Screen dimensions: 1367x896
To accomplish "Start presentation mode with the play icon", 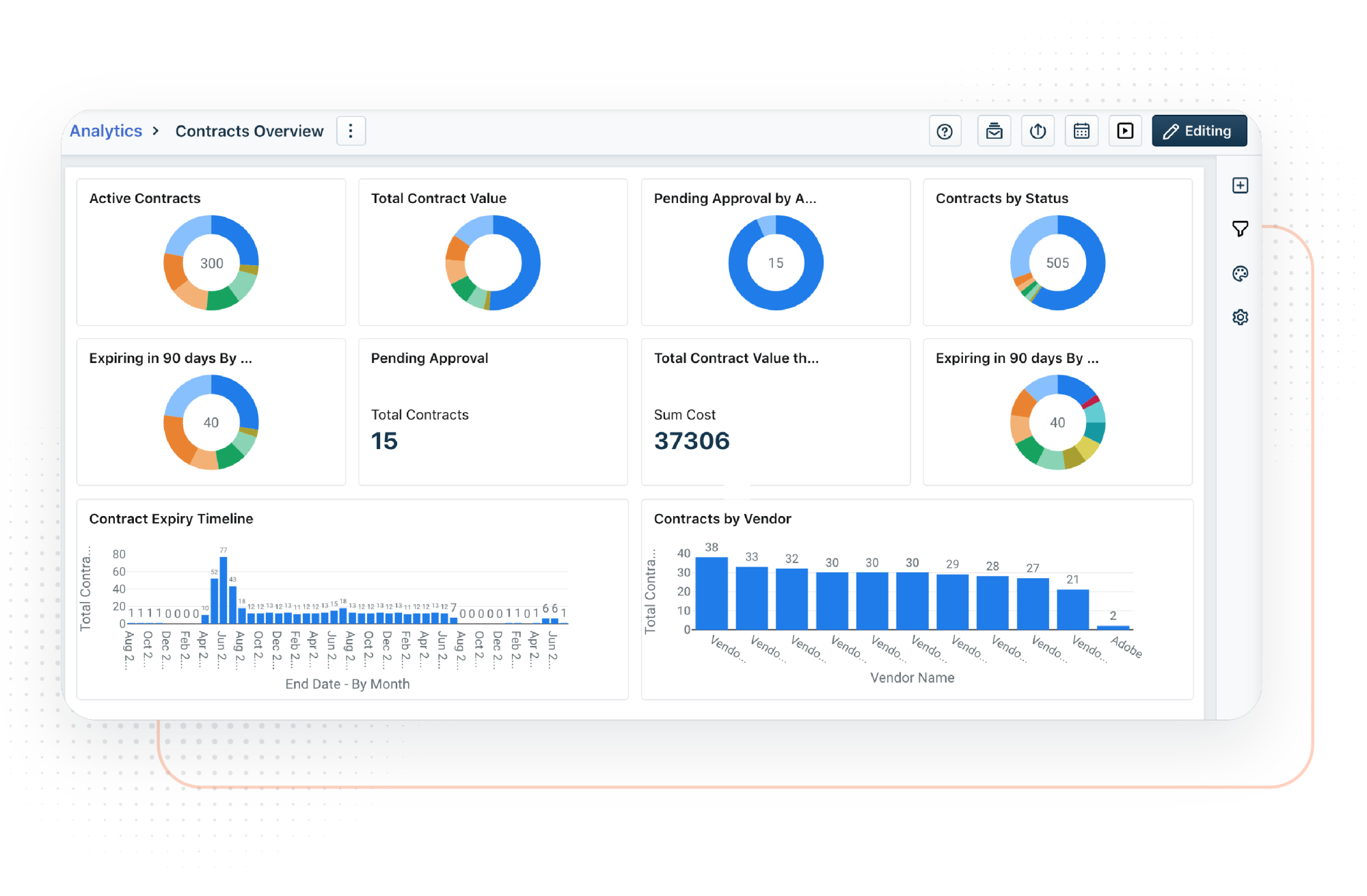I will pos(1125,131).
